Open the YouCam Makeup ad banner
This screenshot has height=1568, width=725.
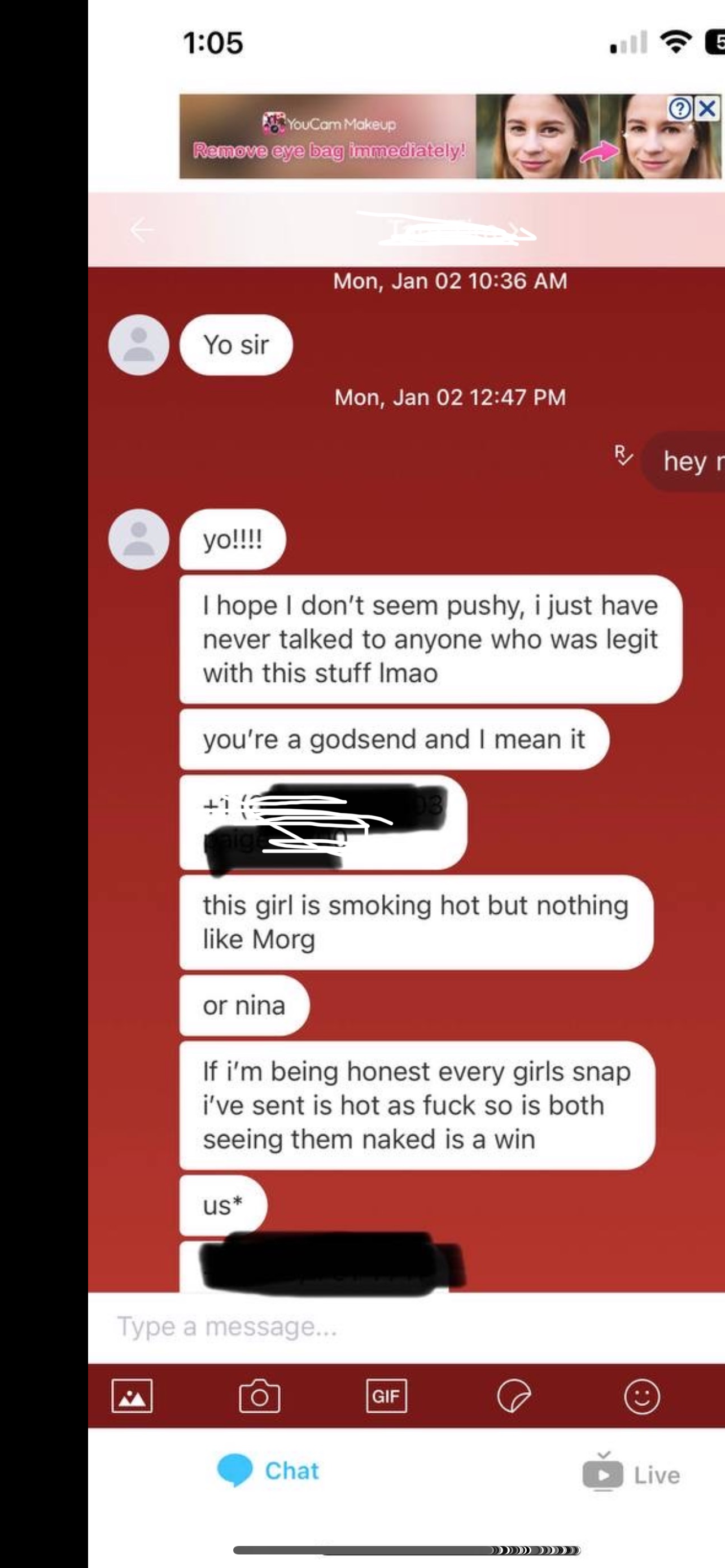pyautogui.click(x=450, y=135)
